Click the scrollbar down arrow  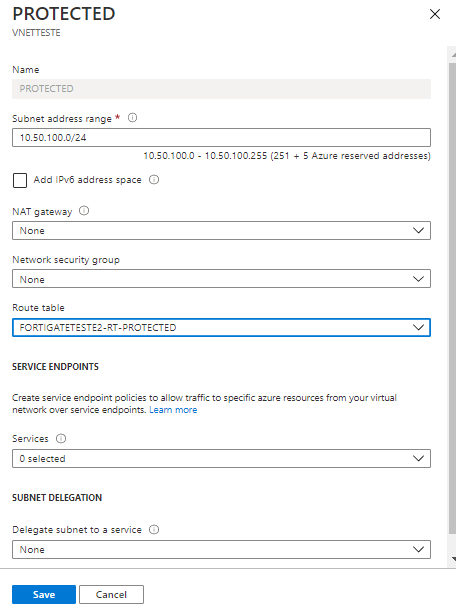453,559
